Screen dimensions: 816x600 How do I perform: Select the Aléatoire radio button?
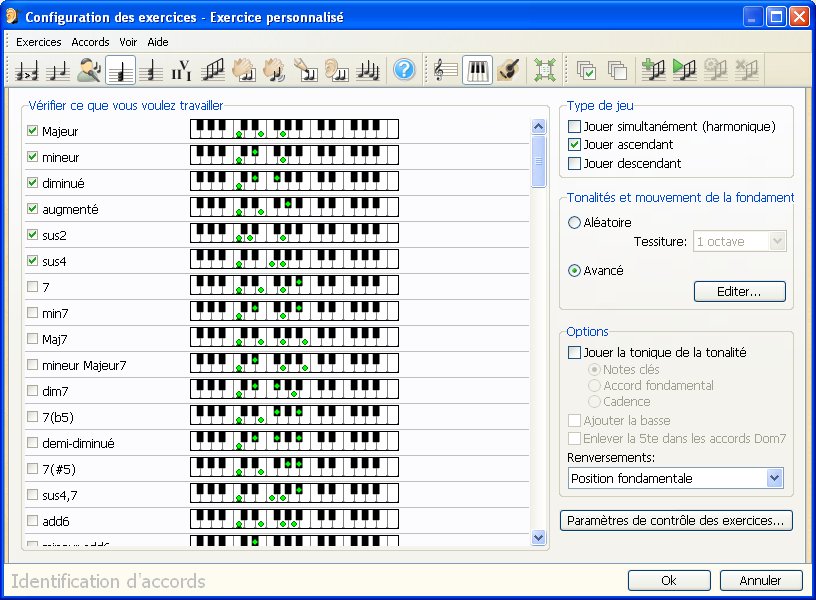575,223
